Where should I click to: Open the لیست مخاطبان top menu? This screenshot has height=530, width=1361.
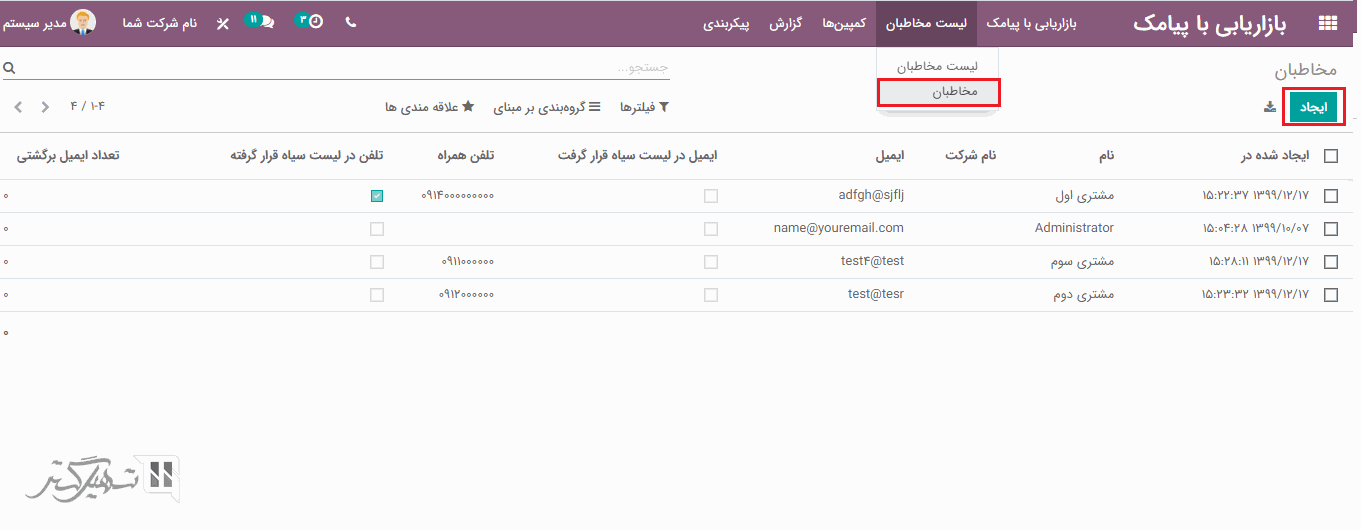click(x=926, y=22)
